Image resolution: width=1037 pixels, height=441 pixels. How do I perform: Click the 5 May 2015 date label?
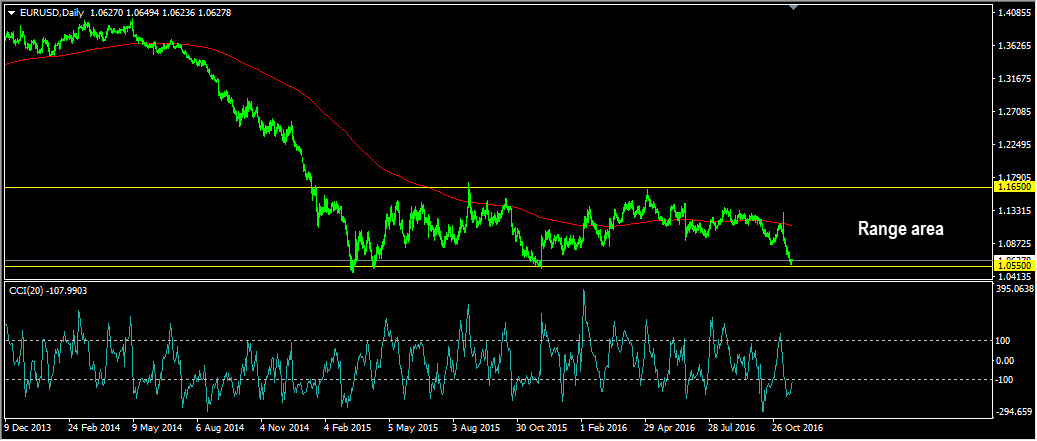(413, 428)
